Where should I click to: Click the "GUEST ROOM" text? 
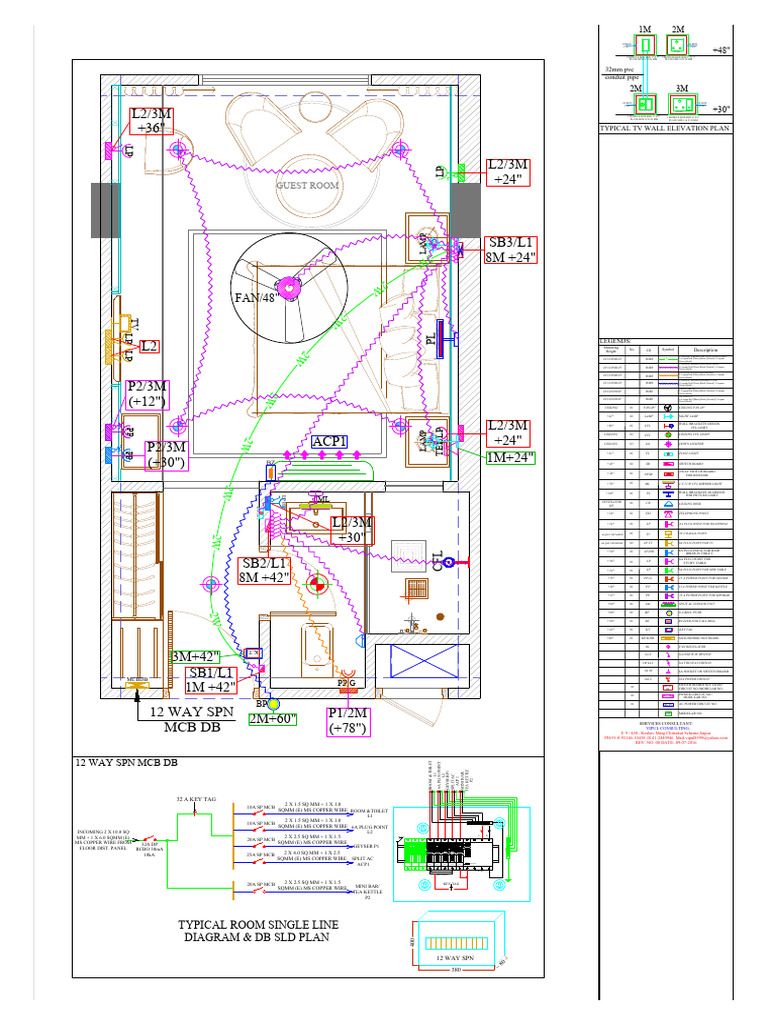[308, 185]
